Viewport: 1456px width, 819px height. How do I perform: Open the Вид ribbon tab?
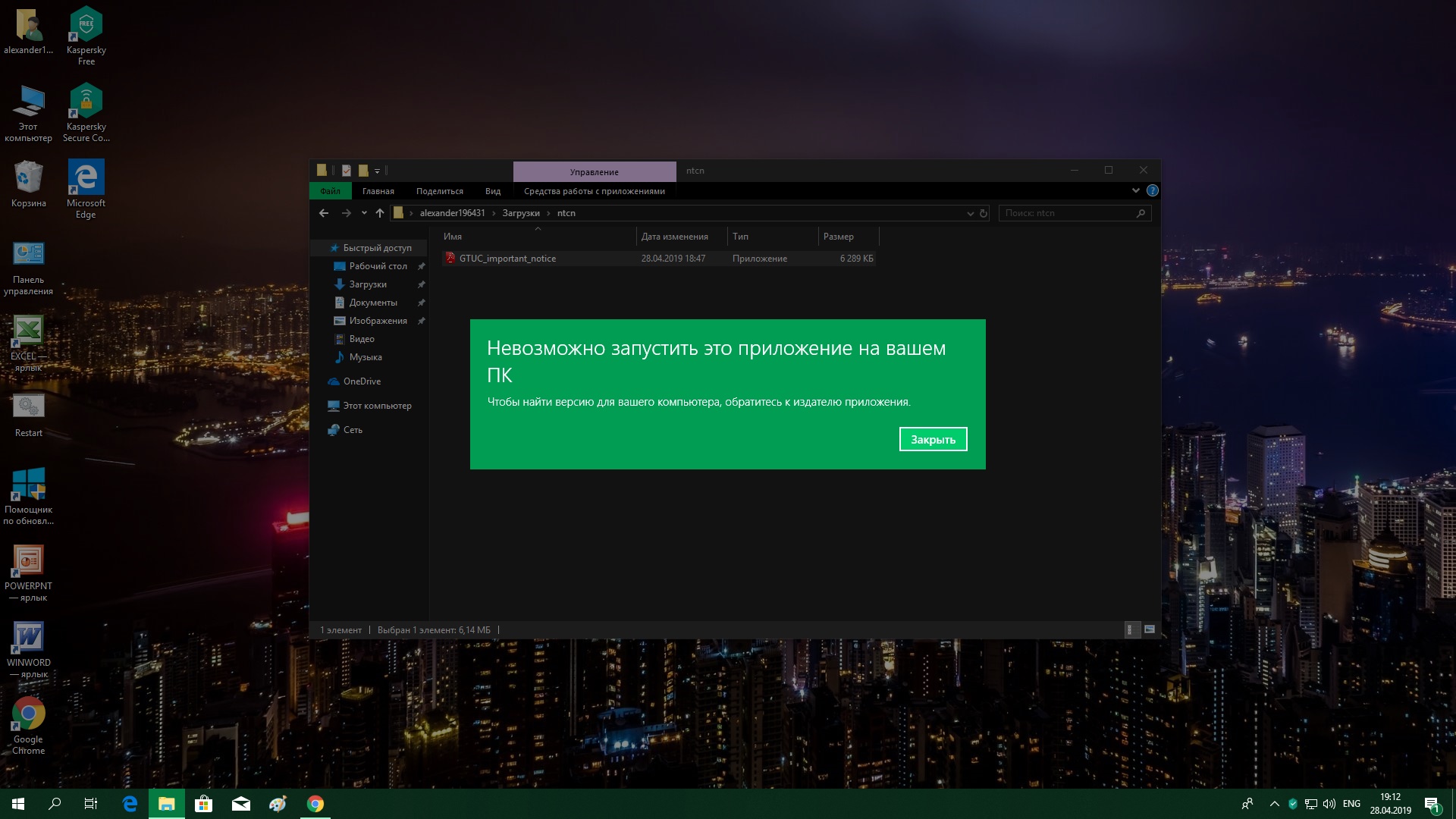(493, 191)
